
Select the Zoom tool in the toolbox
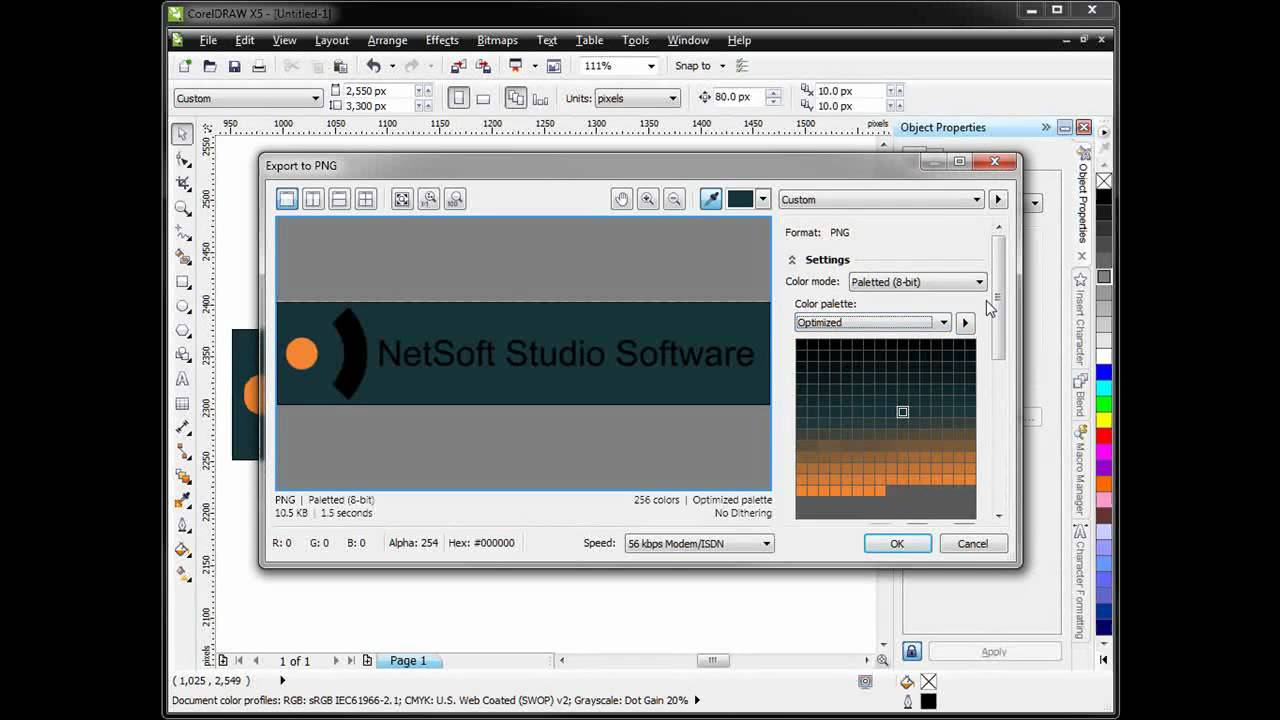pyautogui.click(x=183, y=208)
